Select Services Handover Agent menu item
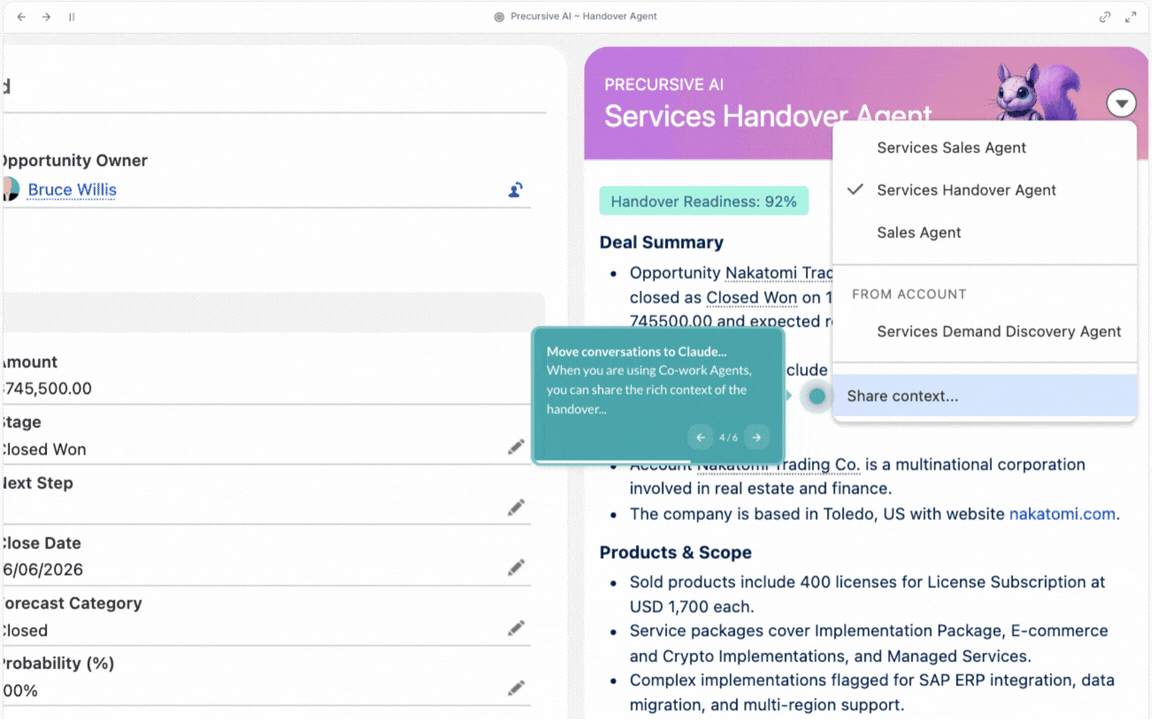 [x=984, y=190]
